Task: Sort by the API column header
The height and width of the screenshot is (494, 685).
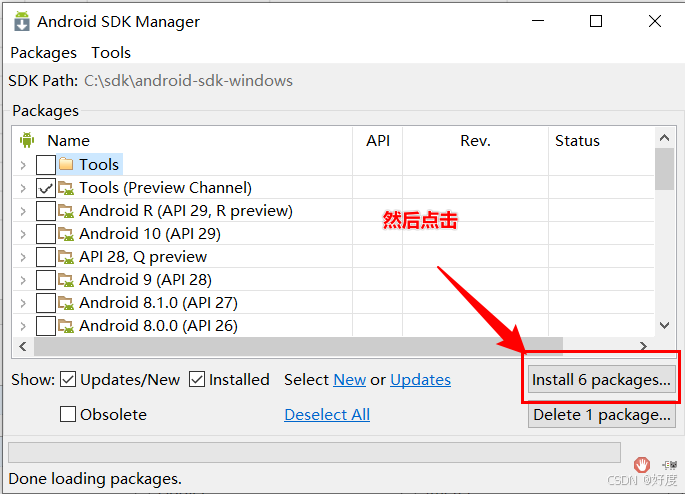Action: 378,141
